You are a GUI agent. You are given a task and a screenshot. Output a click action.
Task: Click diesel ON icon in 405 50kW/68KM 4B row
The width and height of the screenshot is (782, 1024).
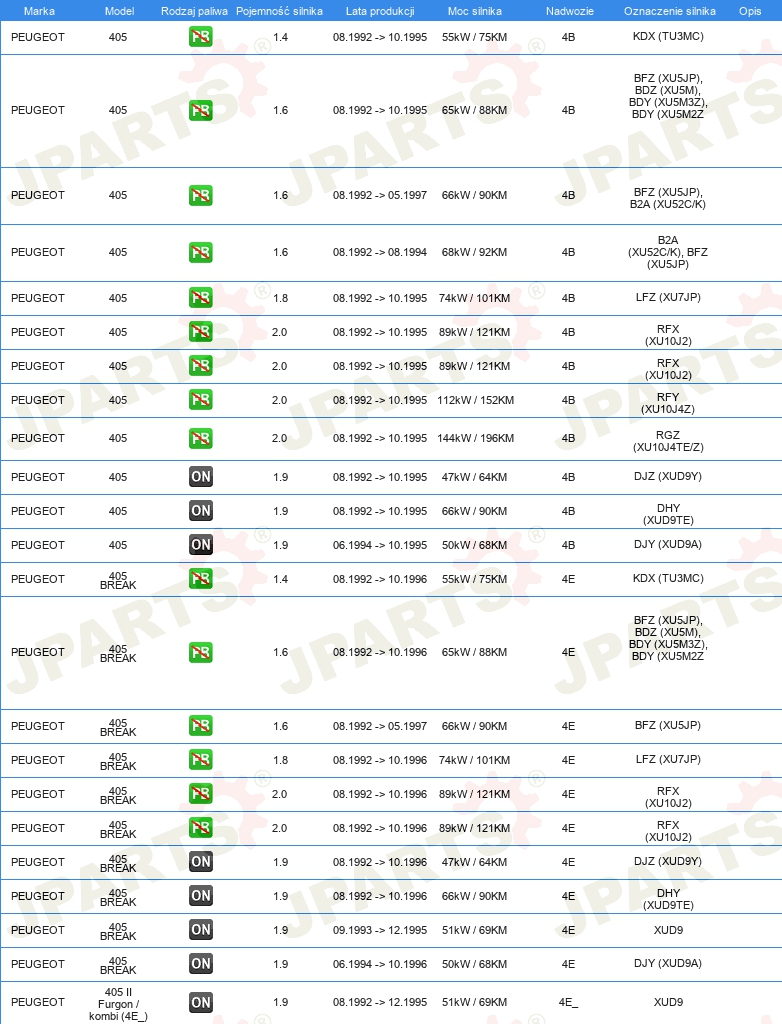tap(201, 545)
